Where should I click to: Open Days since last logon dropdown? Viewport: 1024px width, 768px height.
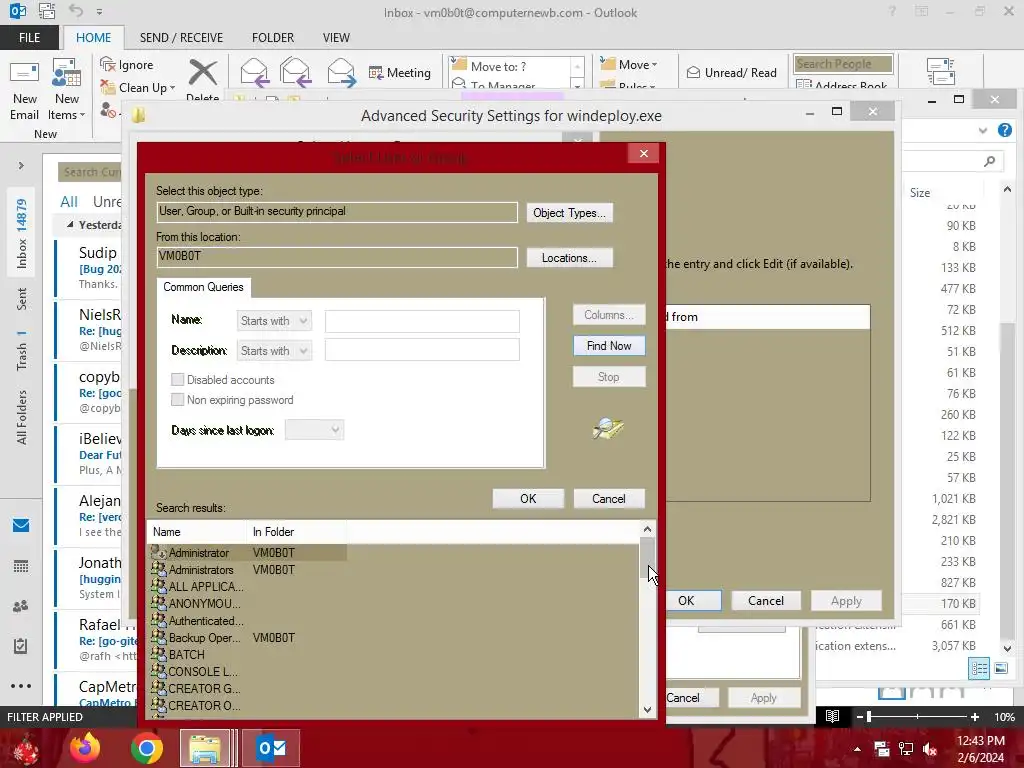pyautogui.click(x=314, y=430)
